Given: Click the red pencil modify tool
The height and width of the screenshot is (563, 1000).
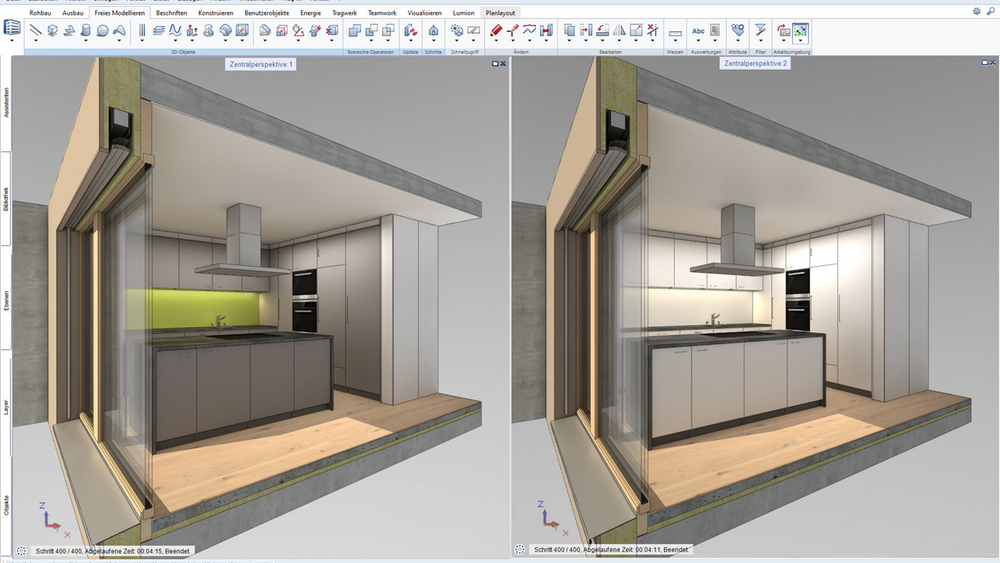Looking at the screenshot, I should 496,30.
